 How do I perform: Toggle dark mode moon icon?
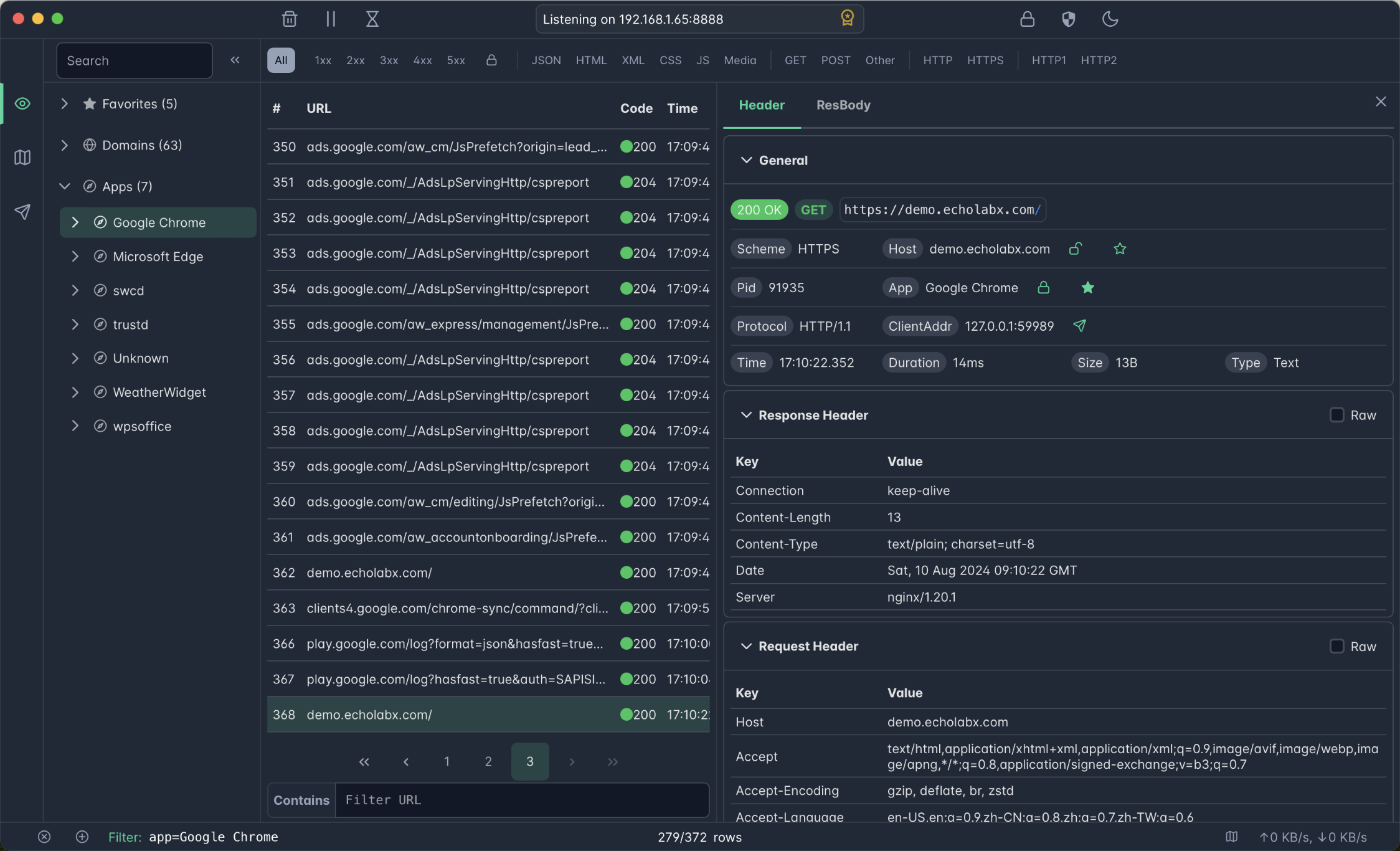click(x=1110, y=19)
